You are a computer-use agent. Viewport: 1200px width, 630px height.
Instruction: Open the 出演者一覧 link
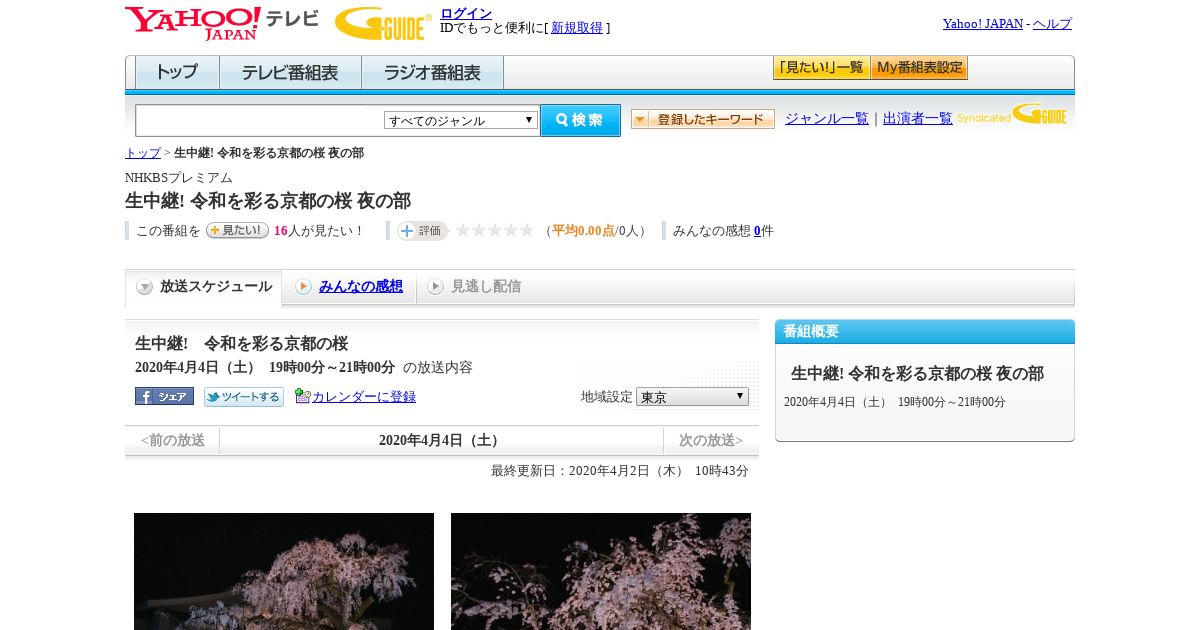tap(918, 118)
